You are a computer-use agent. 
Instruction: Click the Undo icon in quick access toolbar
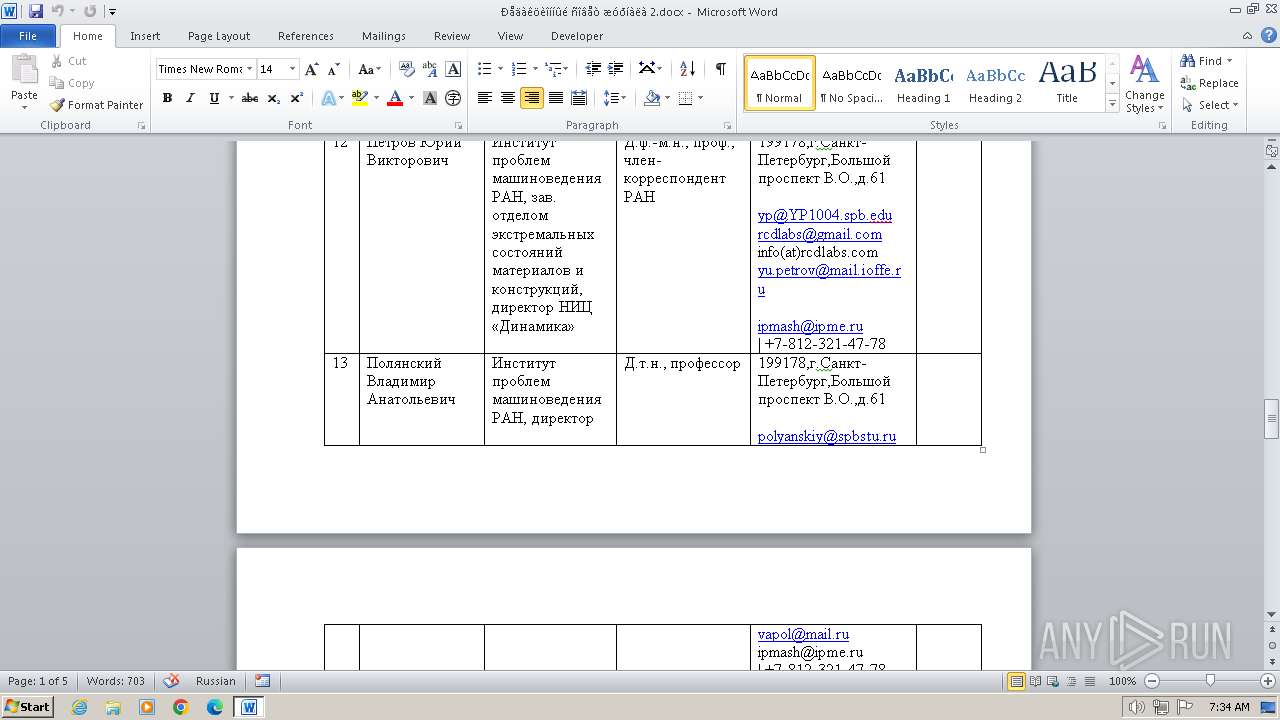tap(57, 11)
